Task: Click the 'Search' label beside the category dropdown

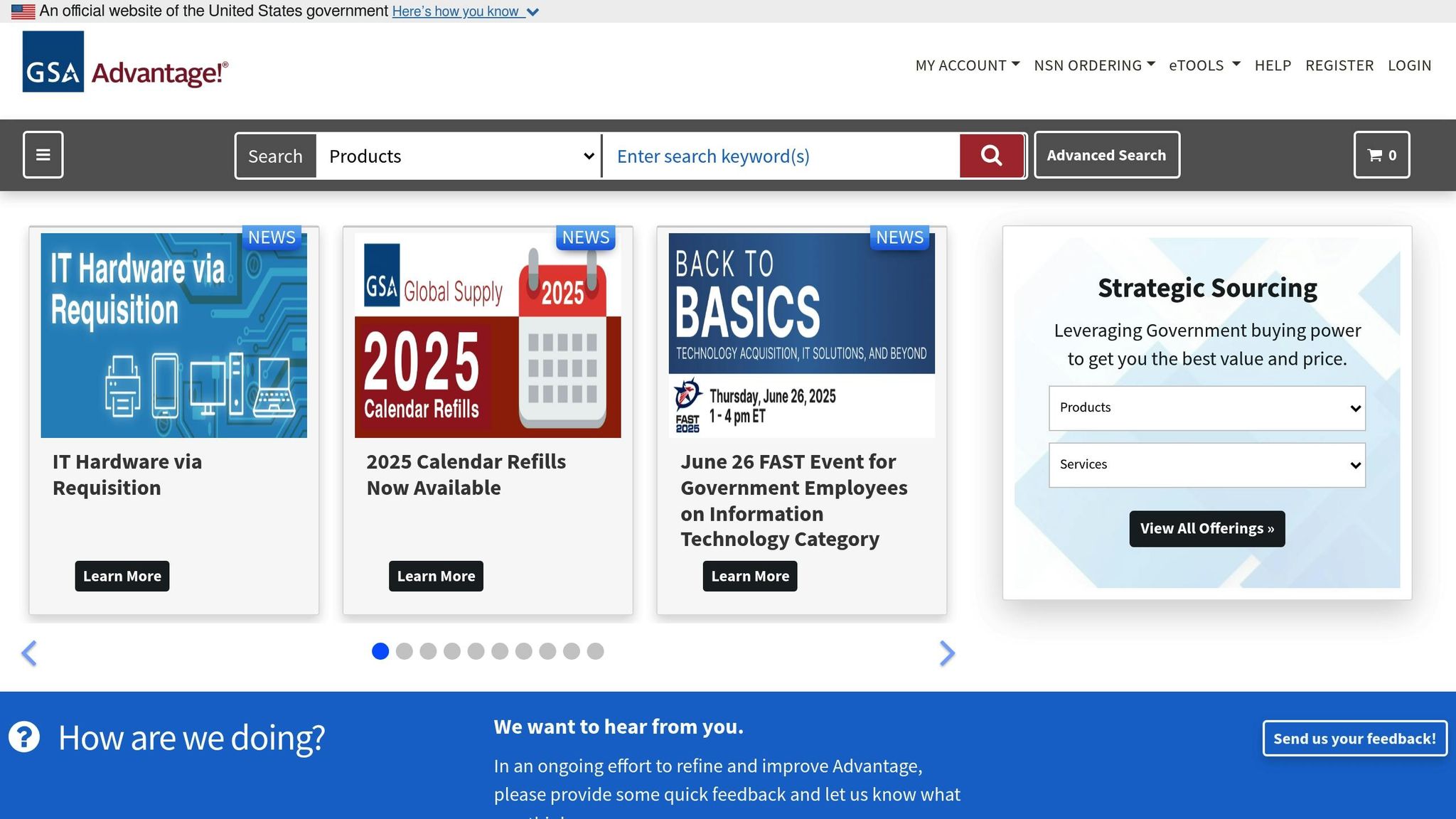Action: coord(275,156)
